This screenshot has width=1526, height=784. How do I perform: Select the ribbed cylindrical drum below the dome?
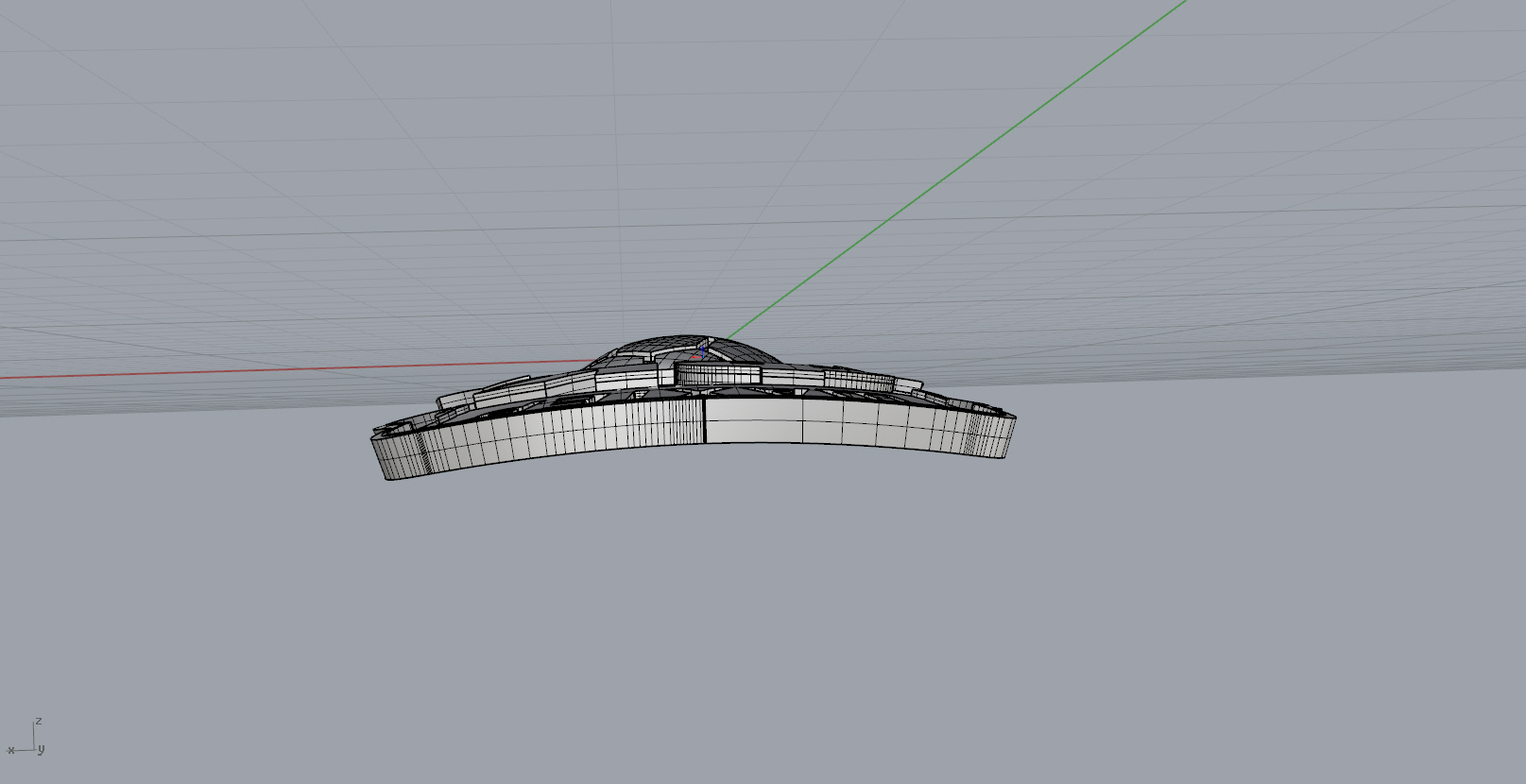pos(713,374)
